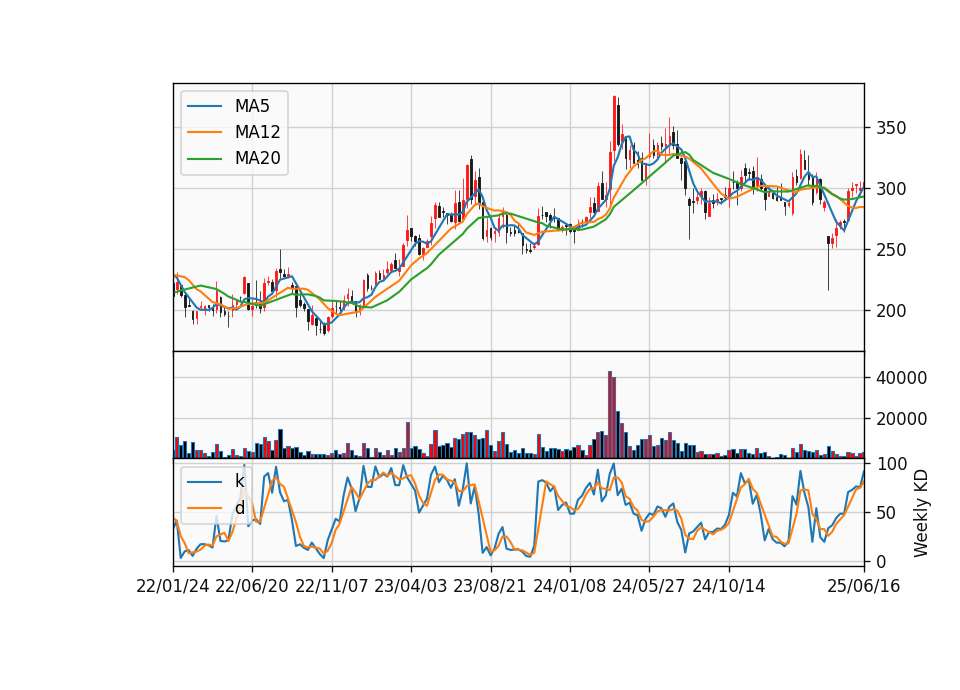Click the 300 price axis label

pos(891,189)
